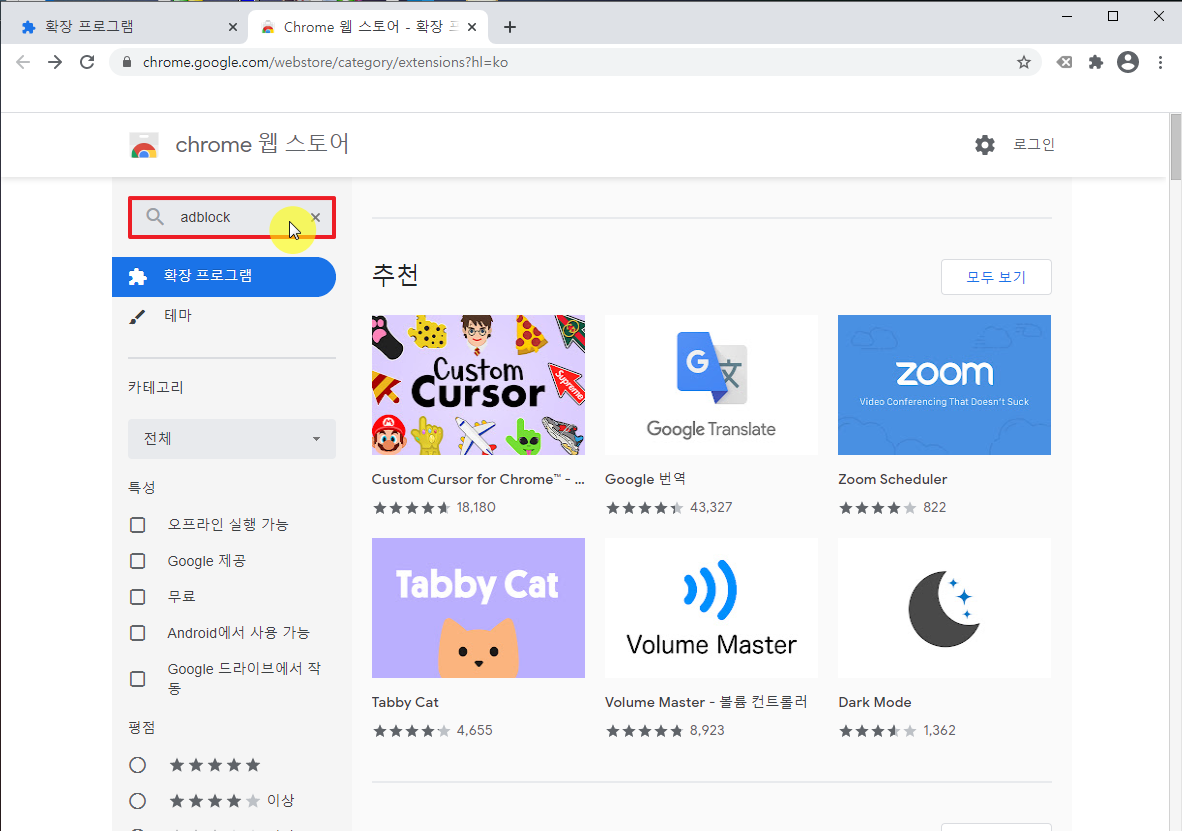Go forward with the browser forward arrow

[x=55, y=62]
